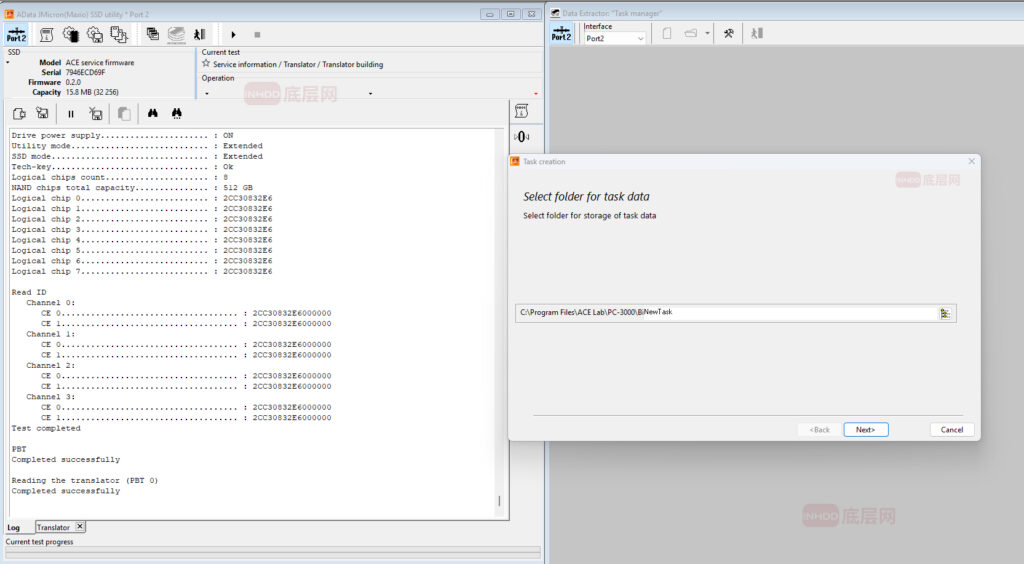Pause the log output with pause icon
This screenshot has height=564, width=1024.
[x=71, y=114]
